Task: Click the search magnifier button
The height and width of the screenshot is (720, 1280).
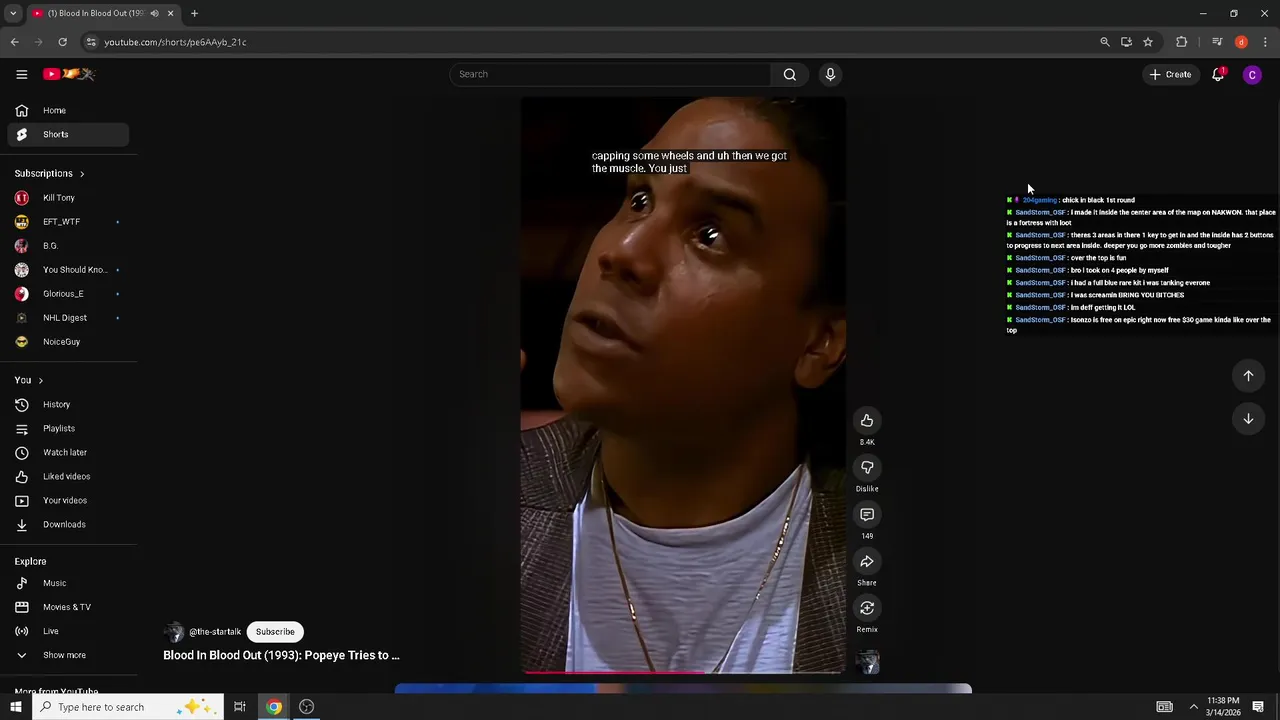Action: point(790,74)
